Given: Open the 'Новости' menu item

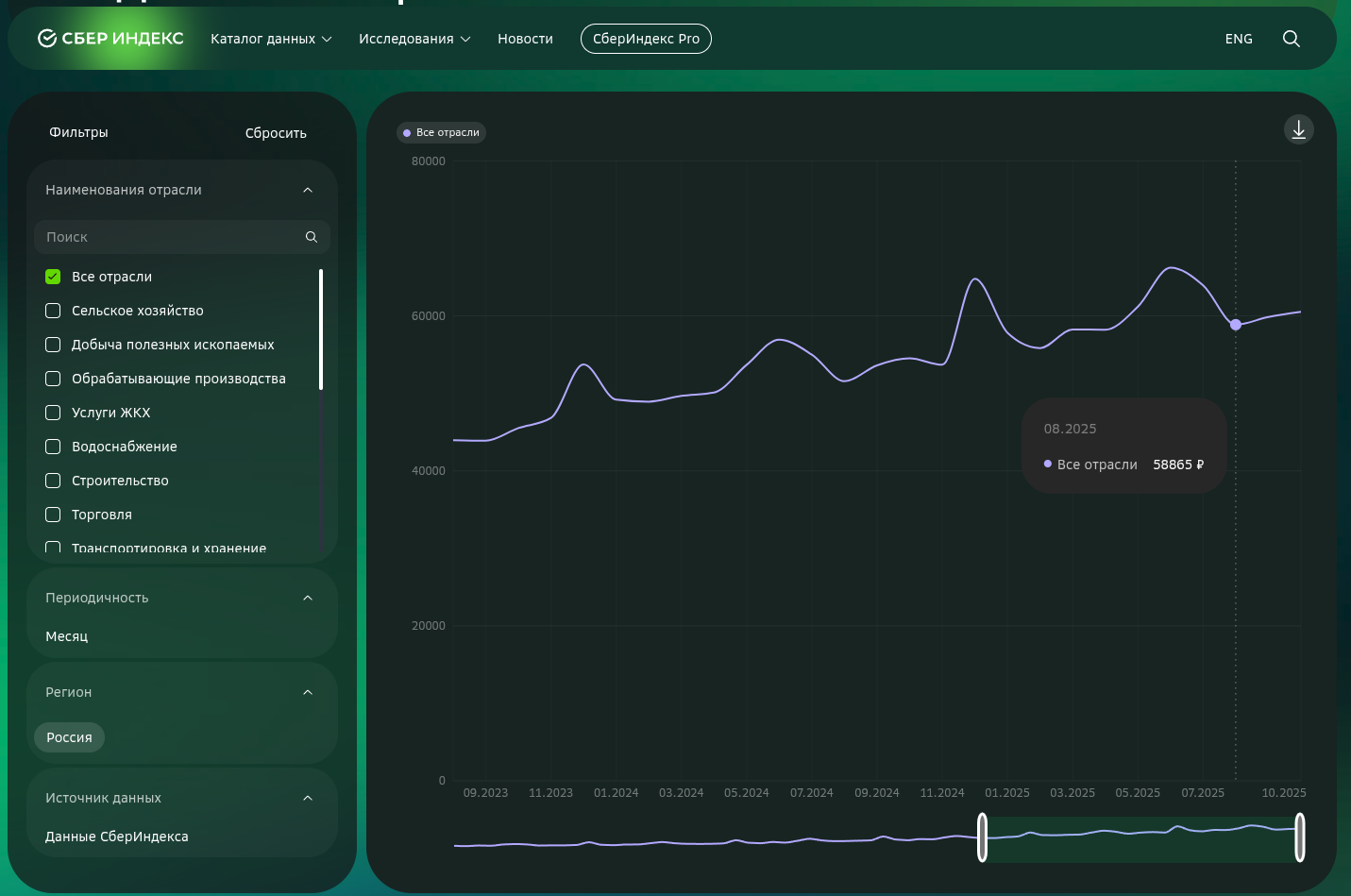Looking at the screenshot, I should [x=525, y=39].
